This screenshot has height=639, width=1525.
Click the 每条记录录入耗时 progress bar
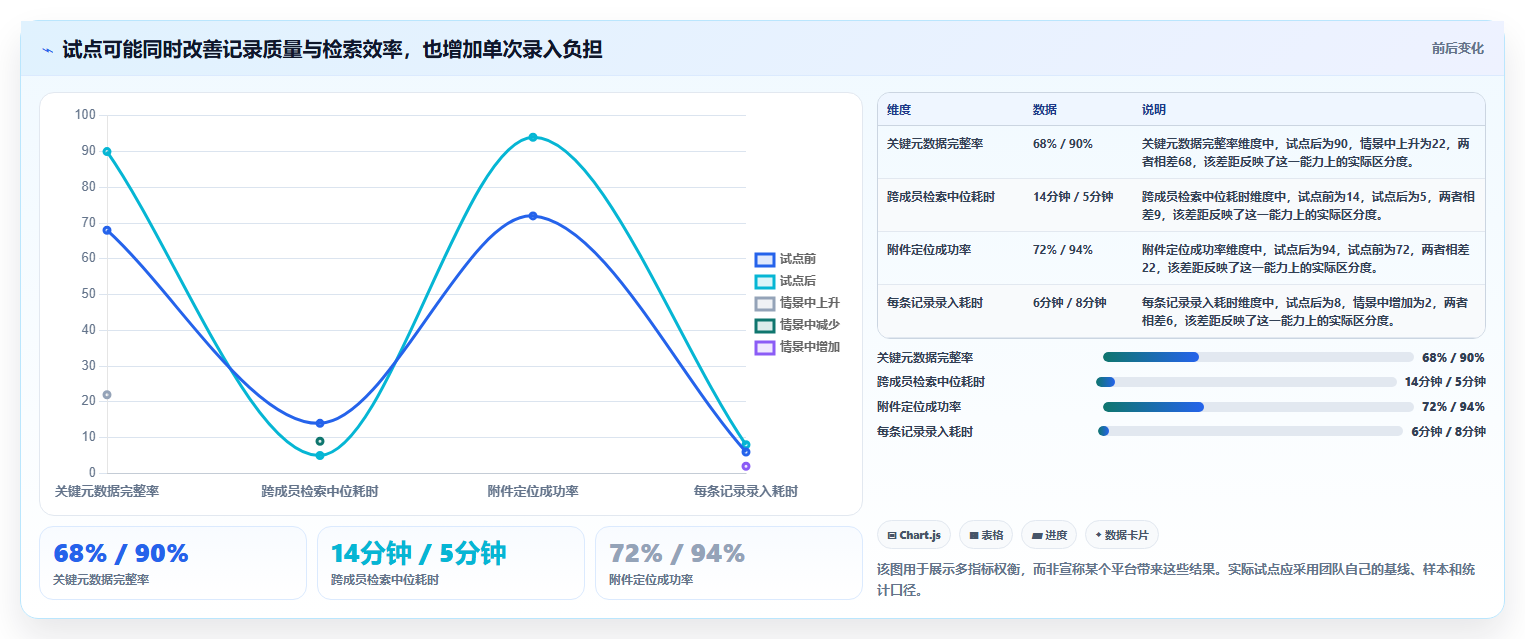pyautogui.click(x=1250, y=431)
